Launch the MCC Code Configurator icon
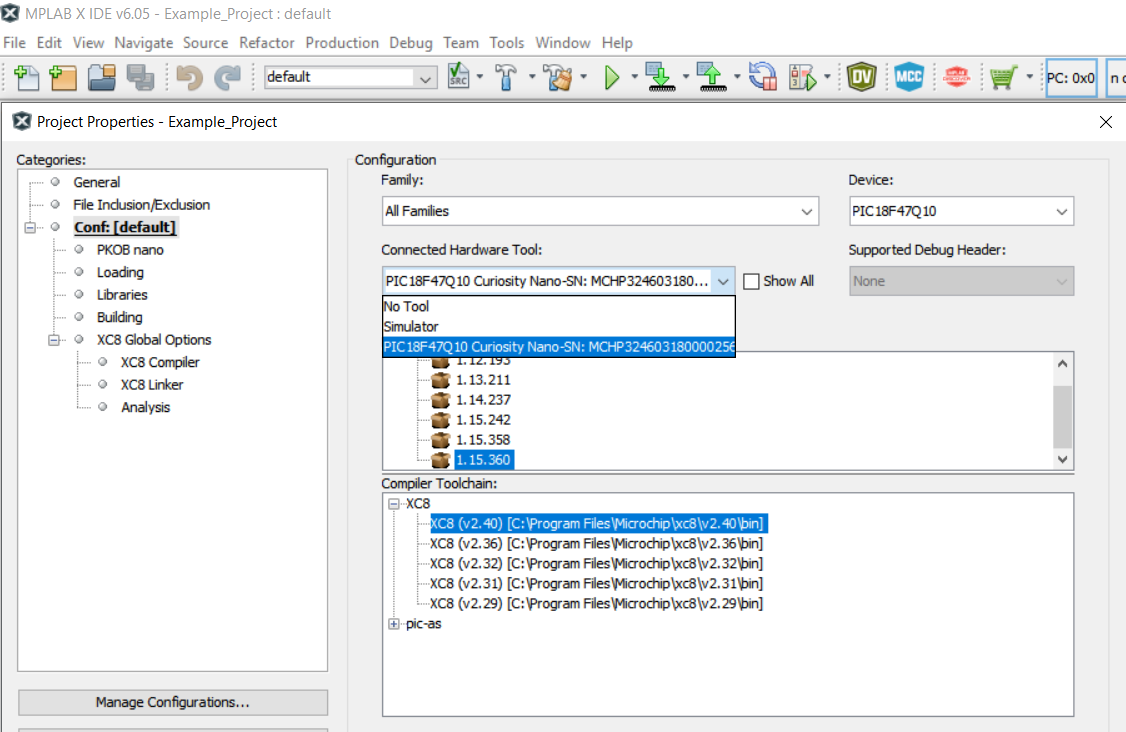The image size is (1126, 732). pos(908,77)
